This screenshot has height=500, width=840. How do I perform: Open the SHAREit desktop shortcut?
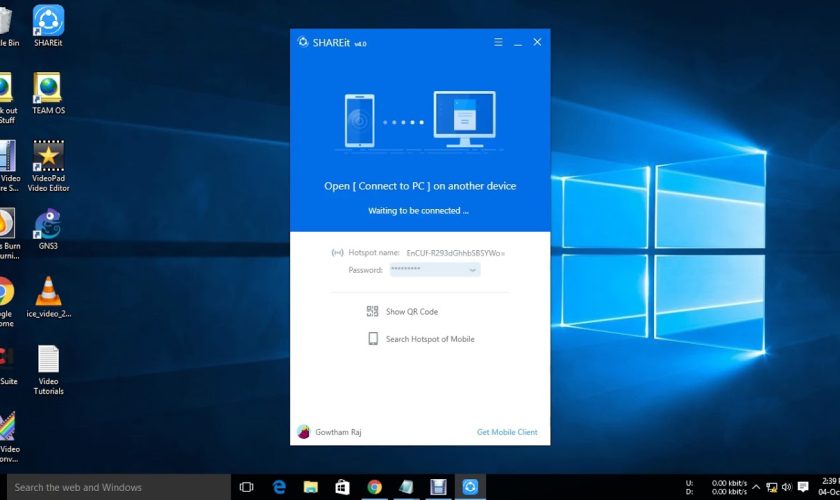[48, 26]
